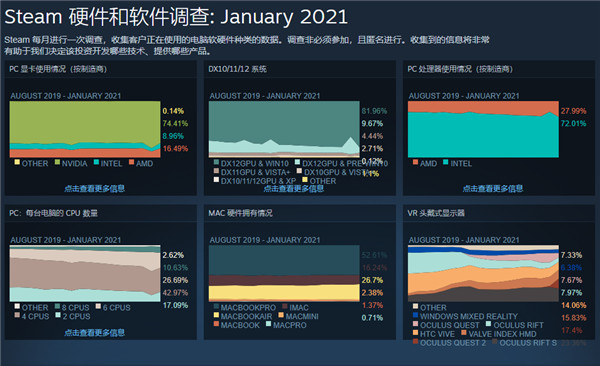This screenshot has height=366, width=600.
Task: Click the MACMINI legend swatch
Action: pyautogui.click(x=281, y=315)
